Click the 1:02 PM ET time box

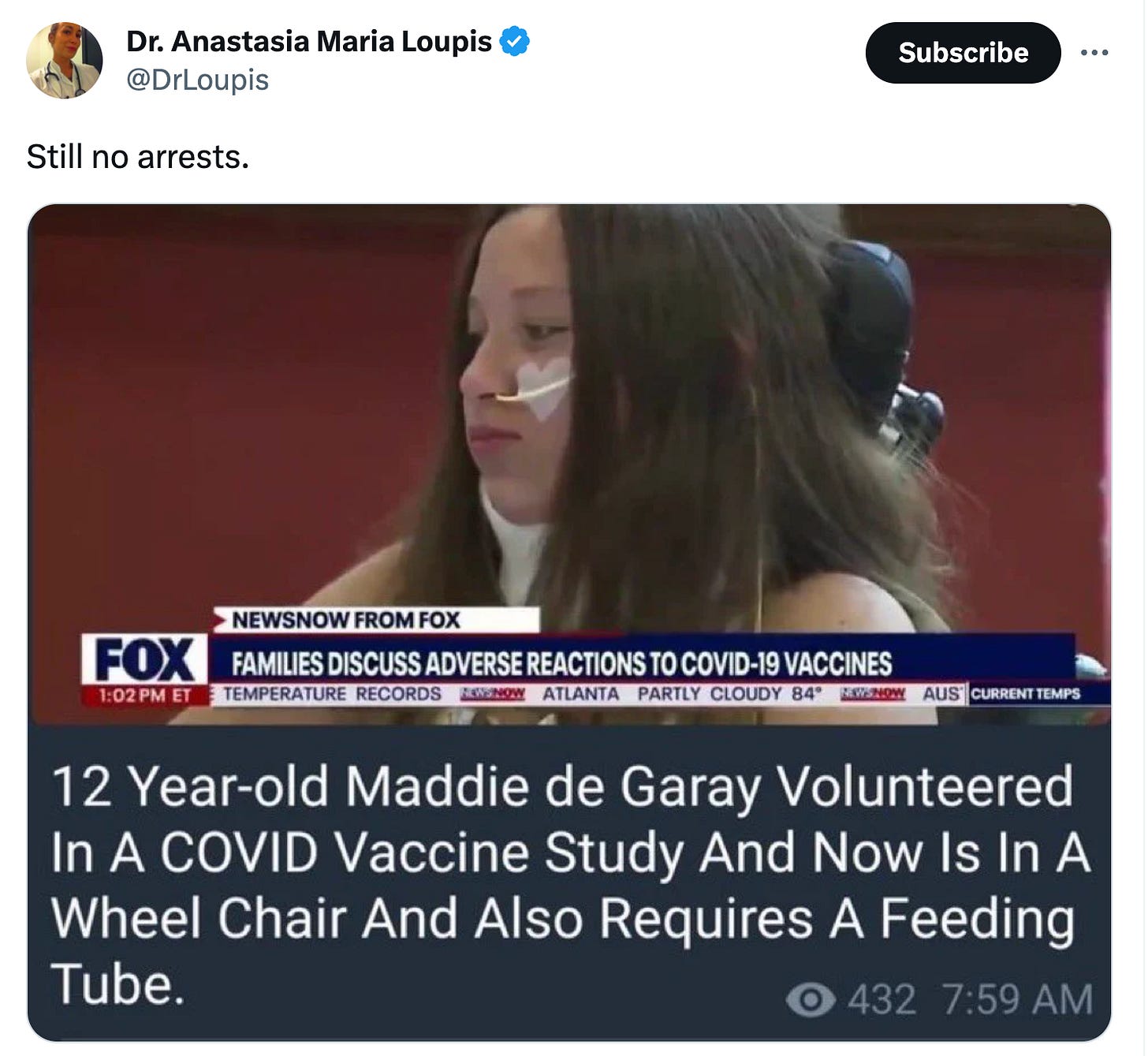pos(145,695)
